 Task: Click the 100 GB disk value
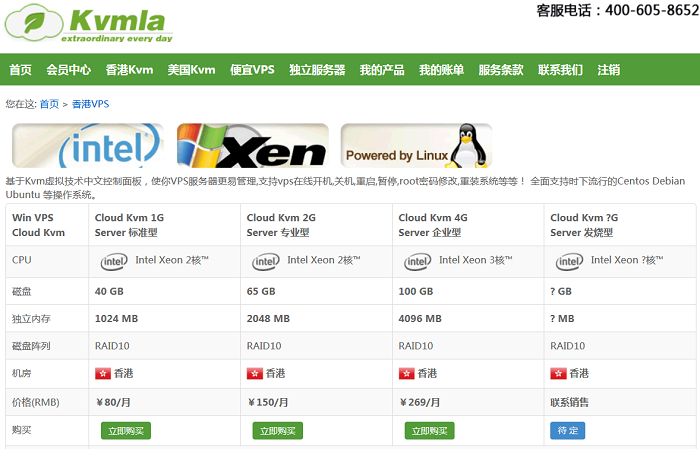pos(416,291)
